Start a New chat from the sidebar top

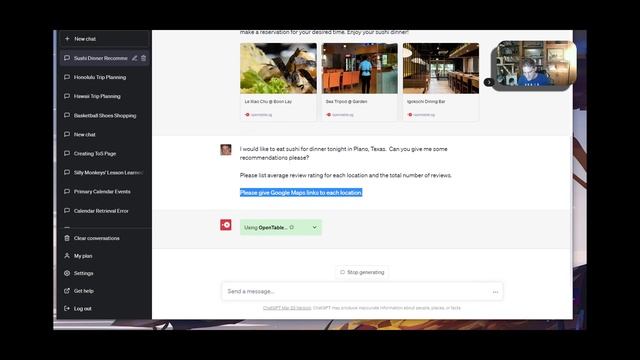click(104, 39)
